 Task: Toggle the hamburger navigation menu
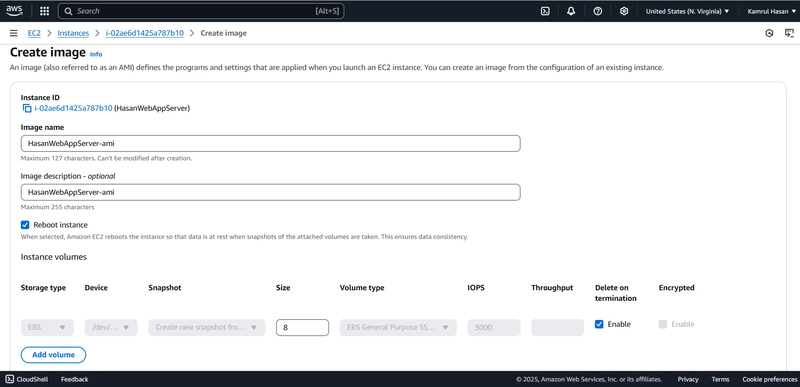click(14, 33)
